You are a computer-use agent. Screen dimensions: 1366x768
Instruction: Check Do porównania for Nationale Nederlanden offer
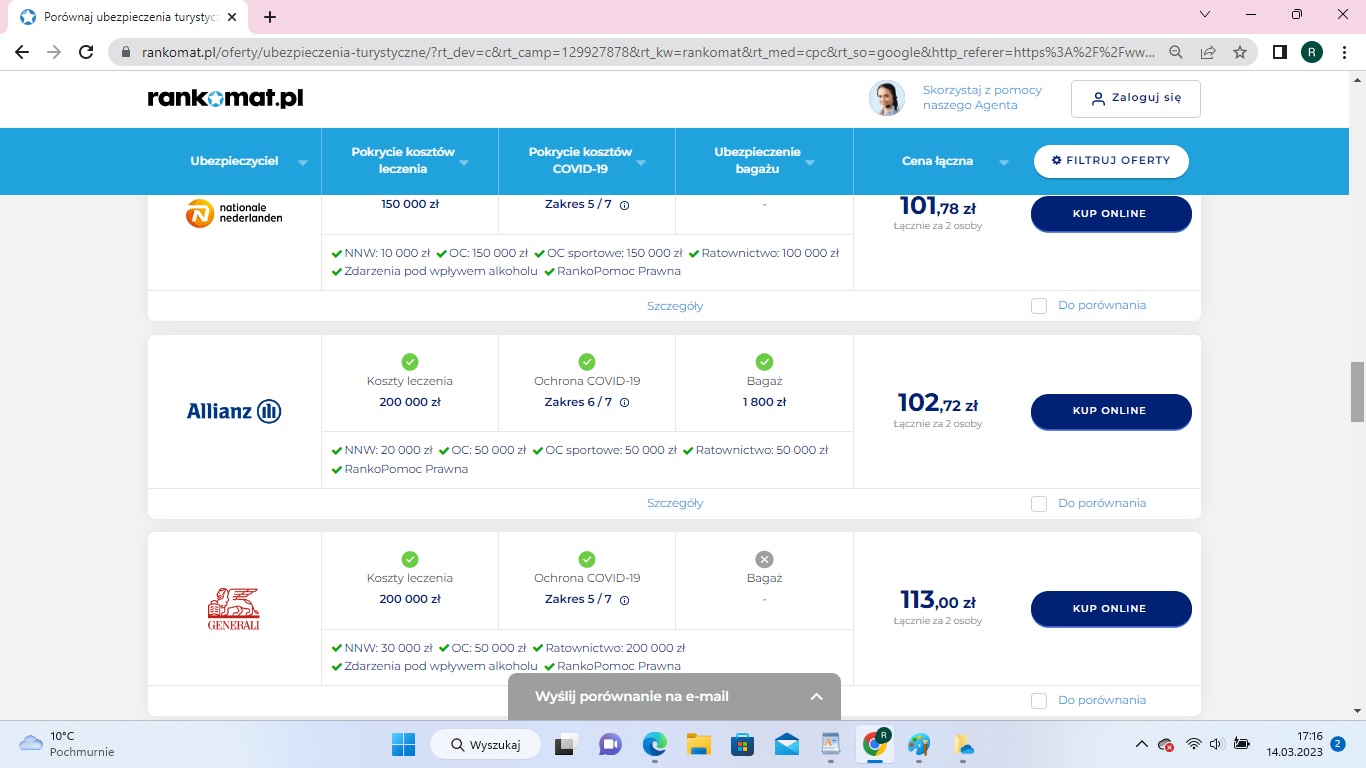click(x=1039, y=306)
